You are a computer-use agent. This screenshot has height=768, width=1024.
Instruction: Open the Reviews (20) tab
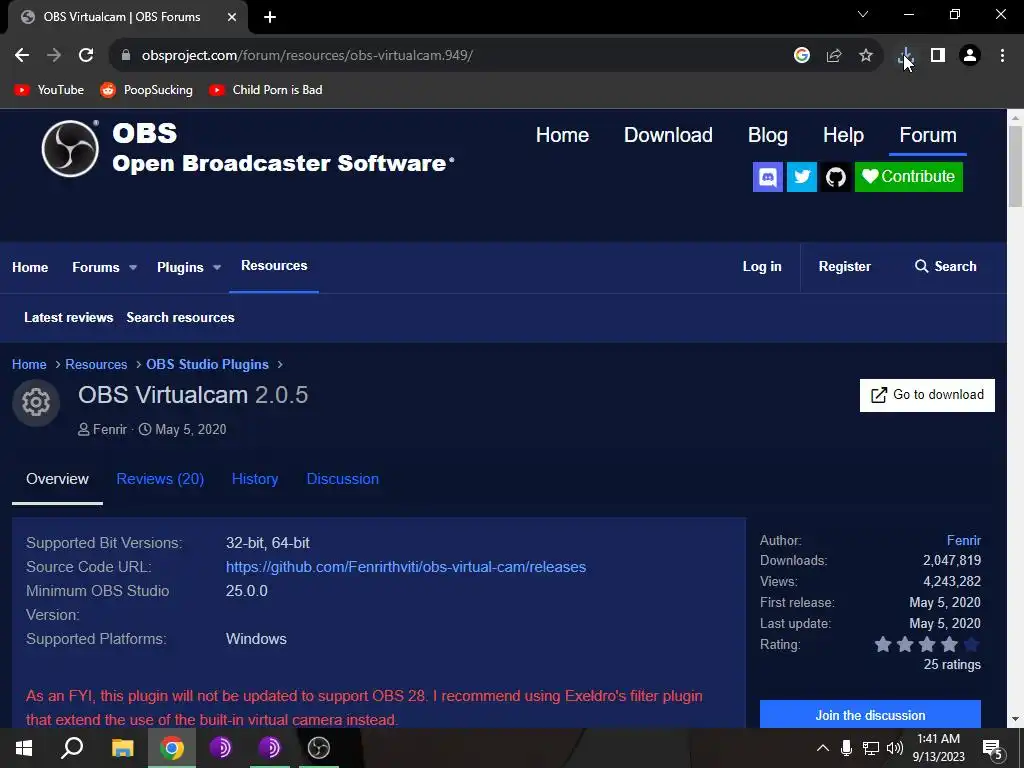[160, 479]
